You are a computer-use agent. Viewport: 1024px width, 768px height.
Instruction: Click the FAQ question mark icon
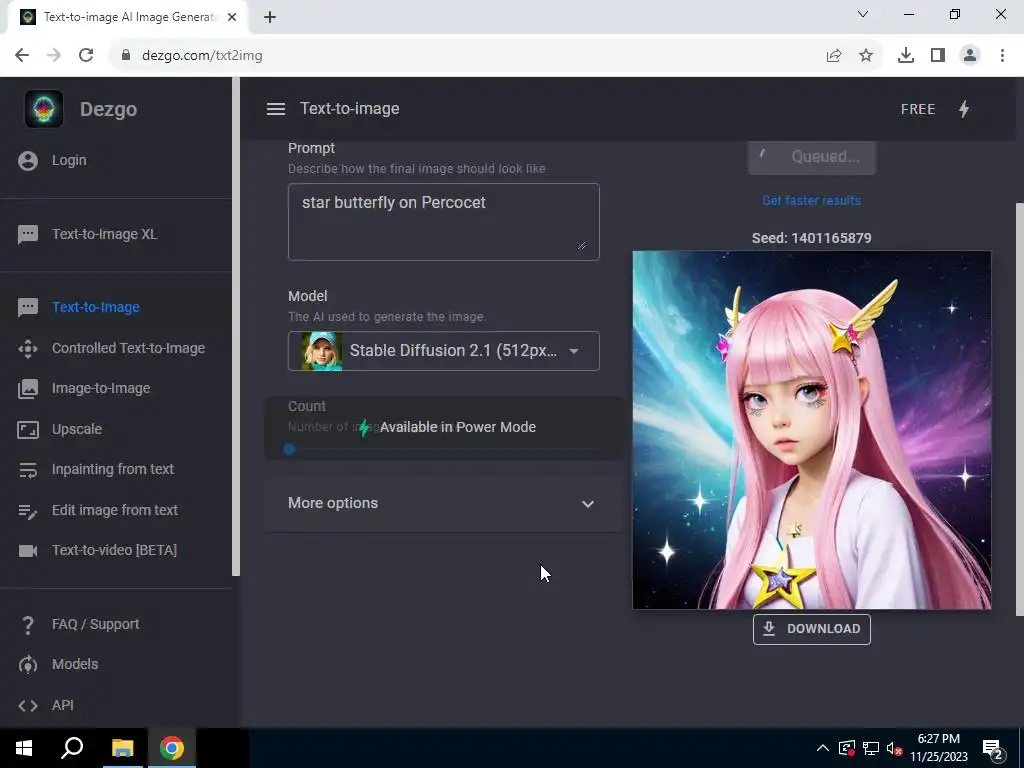coord(28,625)
